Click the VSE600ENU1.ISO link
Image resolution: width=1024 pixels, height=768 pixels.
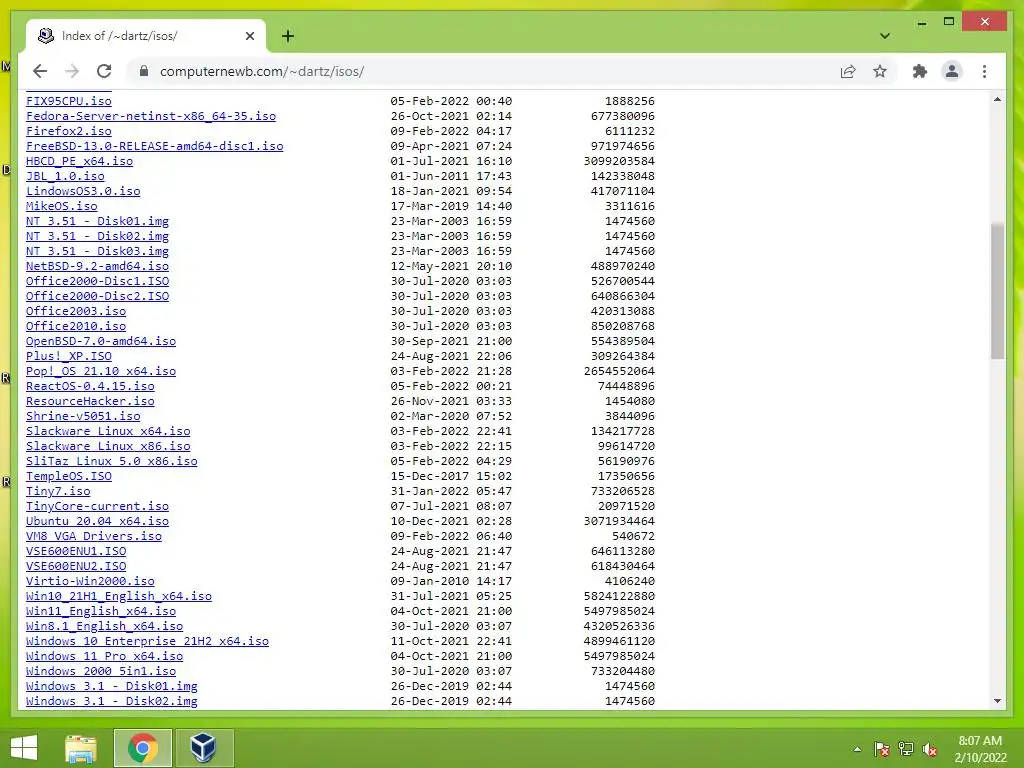coord(76,551)
